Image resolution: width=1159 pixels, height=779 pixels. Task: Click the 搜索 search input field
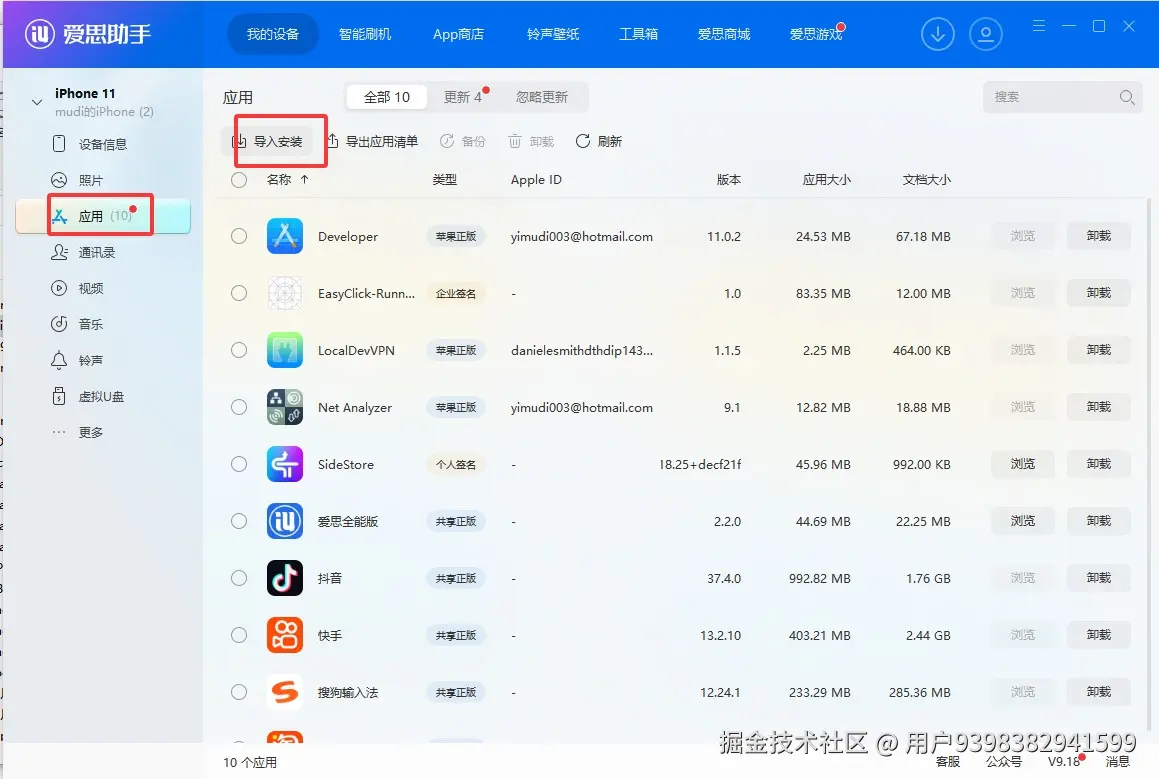(1062, 97)
